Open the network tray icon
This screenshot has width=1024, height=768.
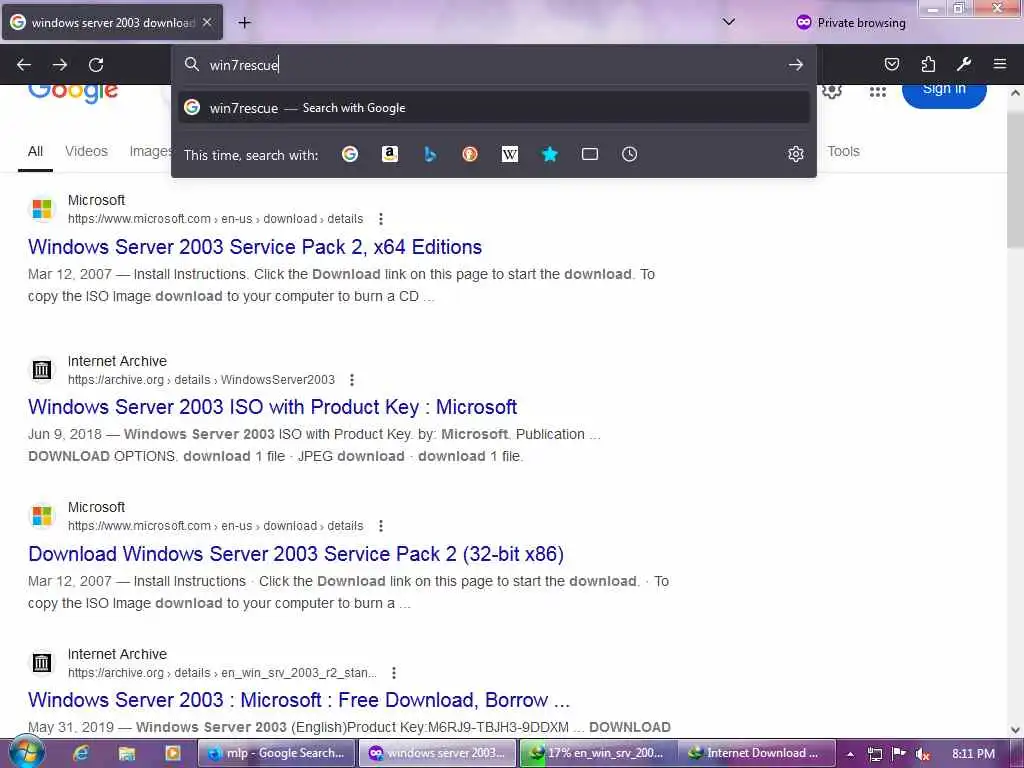(874, 754)
